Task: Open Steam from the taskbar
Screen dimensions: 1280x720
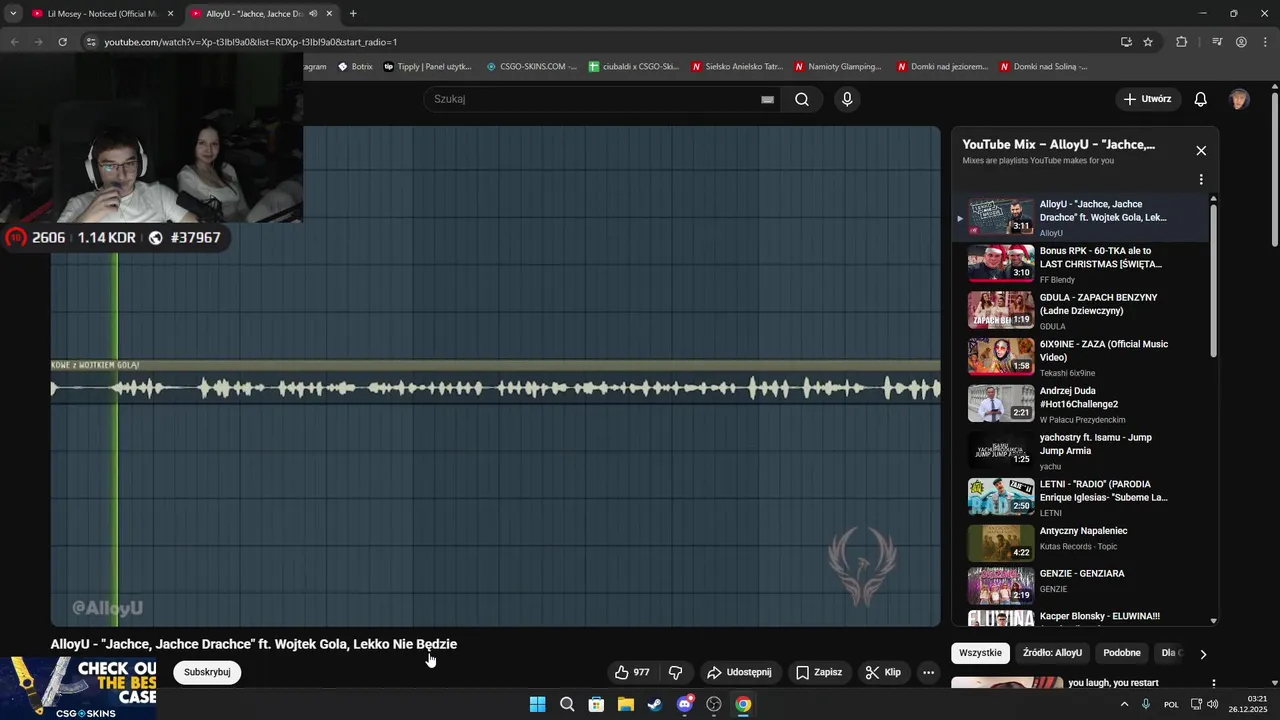Action: (x=655, y=704)
